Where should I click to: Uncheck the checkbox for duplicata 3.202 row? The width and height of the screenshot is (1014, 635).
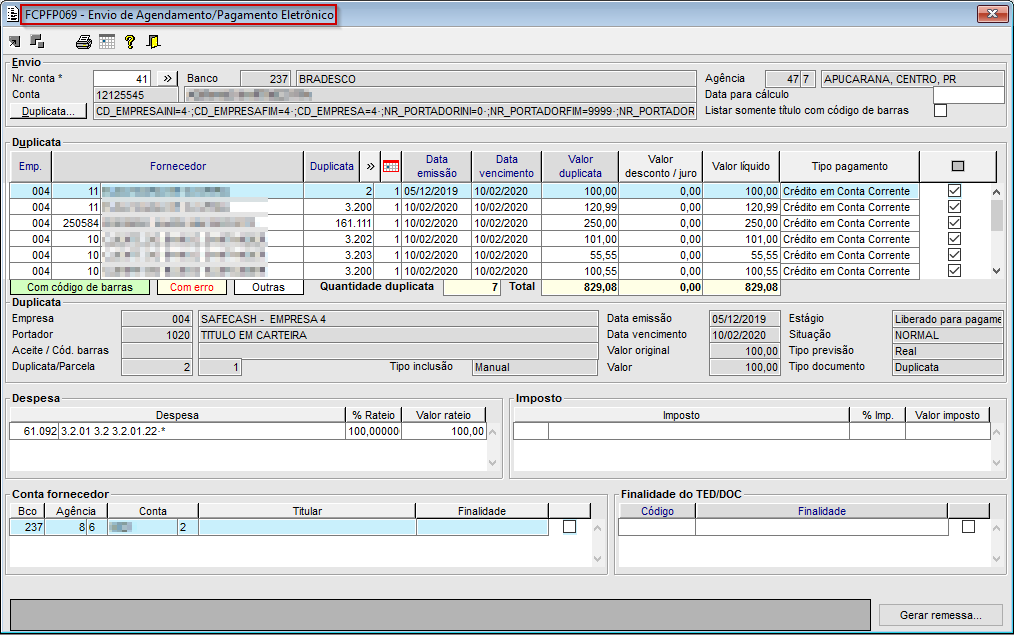click(954, 239)
